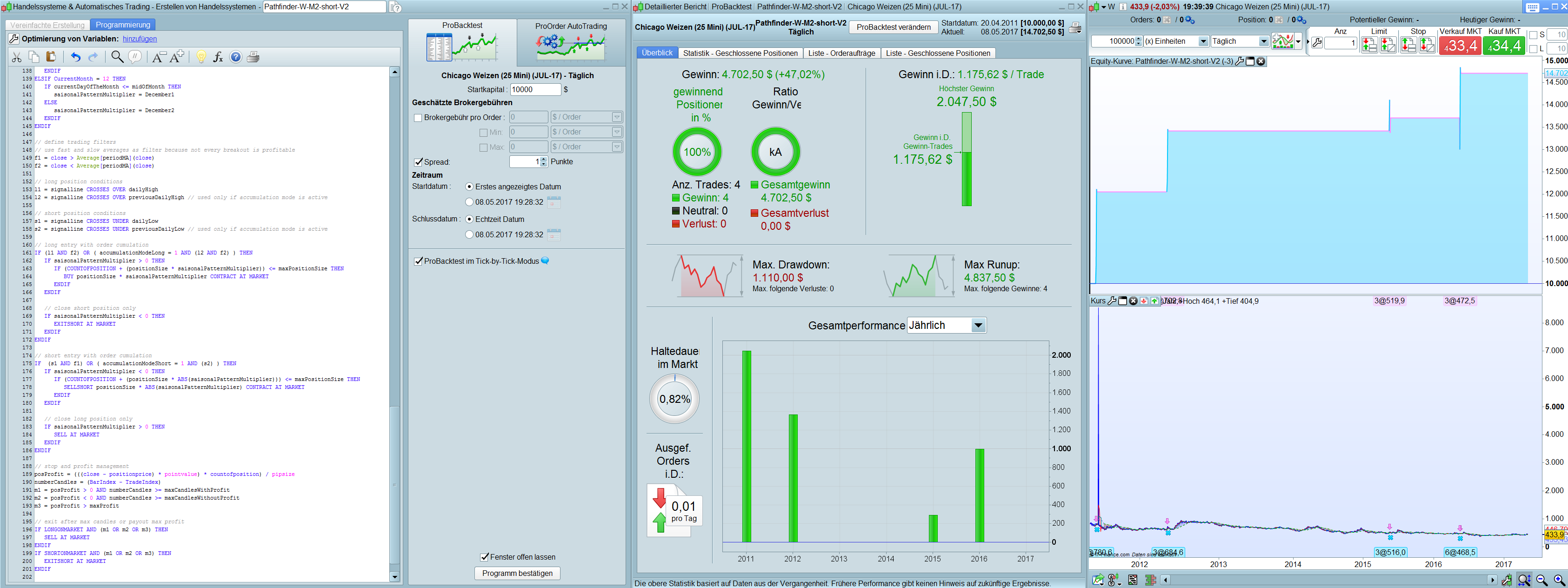The height and width of the screenshot is (588, 1568).
Task: Click the comment bubble toolbar icon
Action: point(135,57)
